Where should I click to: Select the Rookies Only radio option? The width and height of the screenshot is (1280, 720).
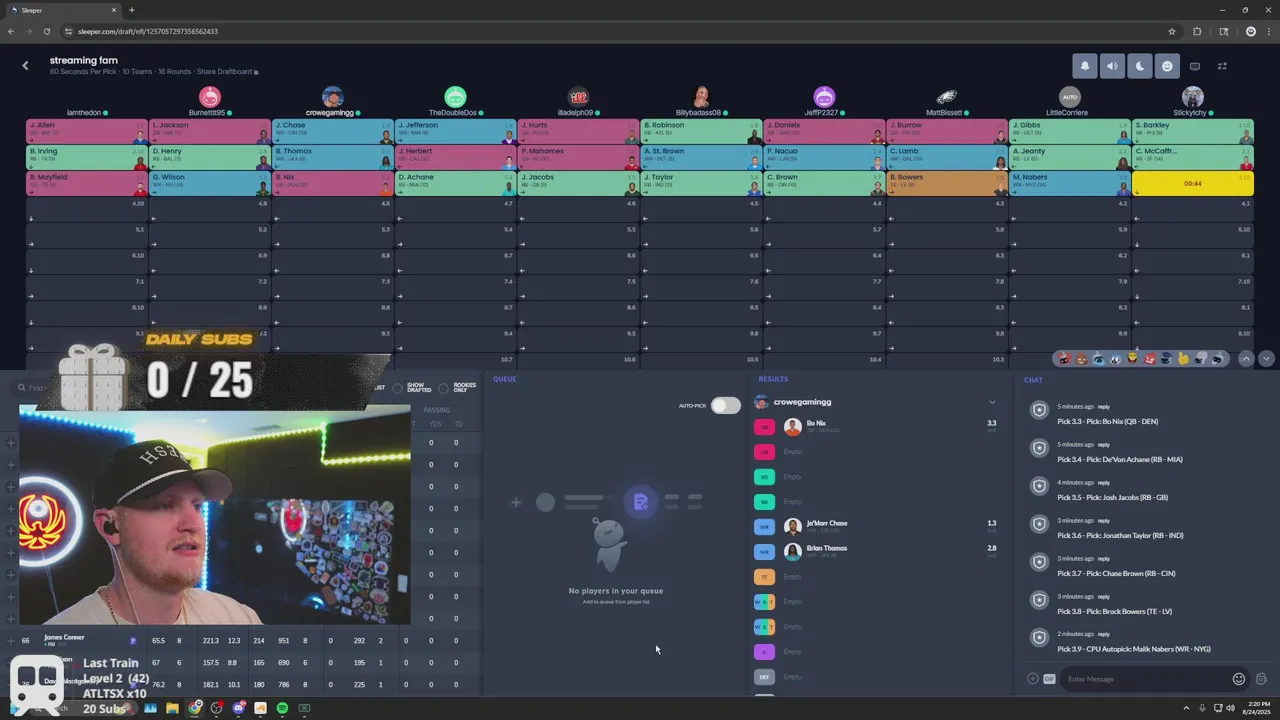tap(444, 388)
